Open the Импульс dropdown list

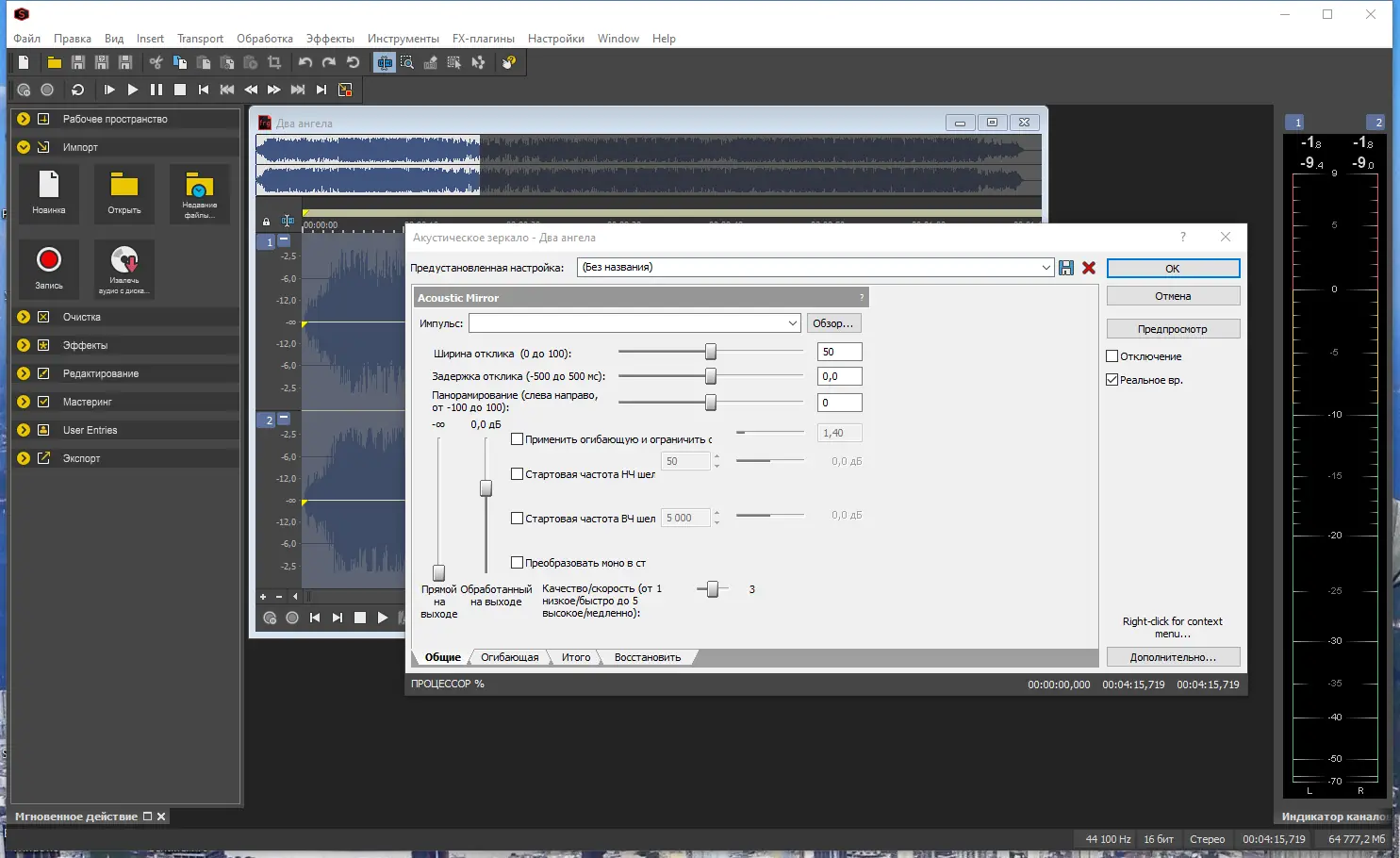click(x=792, y=322)
